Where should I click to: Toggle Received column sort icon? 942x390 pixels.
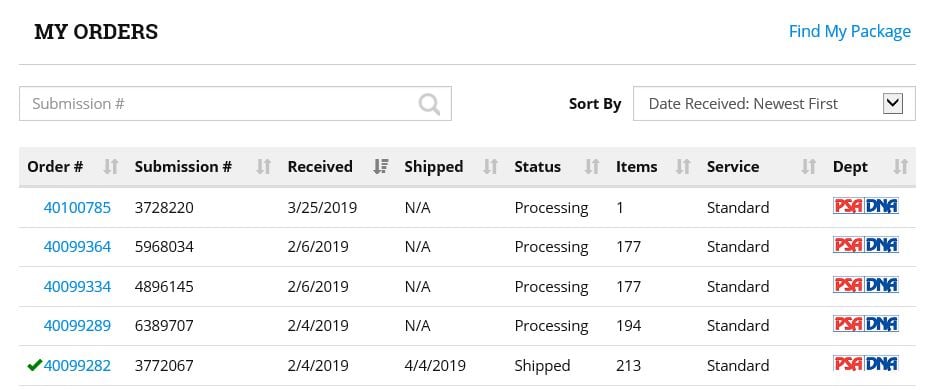point(381,166)
